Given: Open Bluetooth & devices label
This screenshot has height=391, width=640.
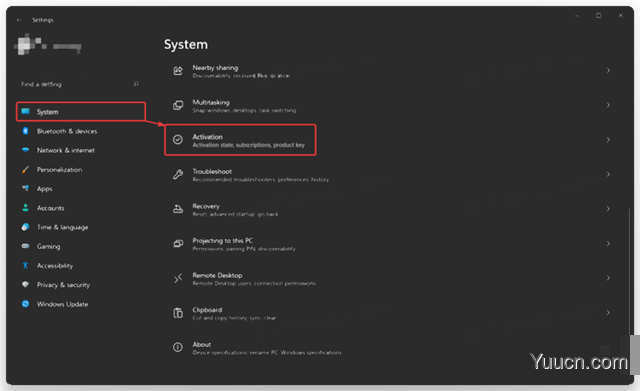Looking at the screenshot, I should pos(67,131).
